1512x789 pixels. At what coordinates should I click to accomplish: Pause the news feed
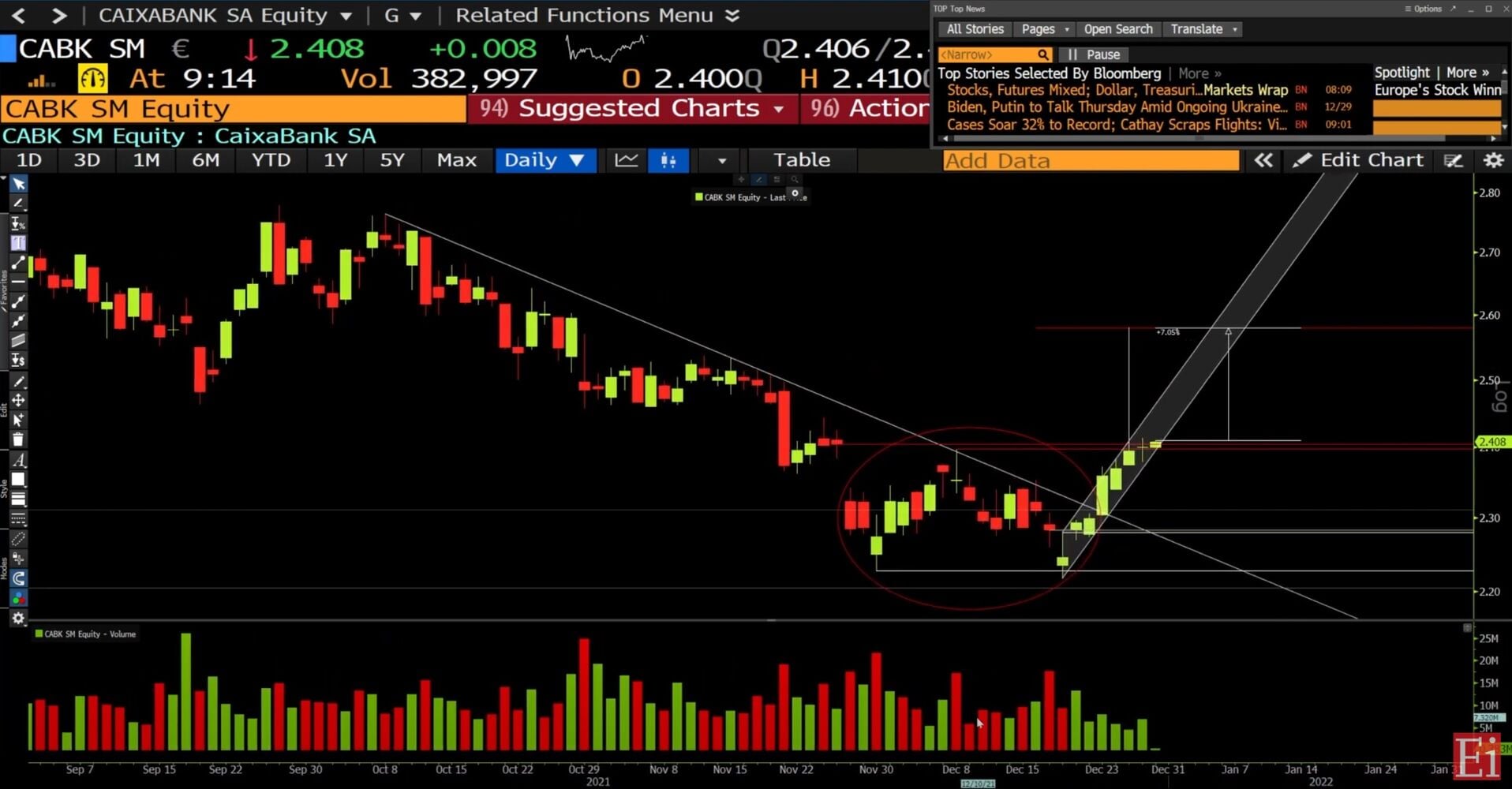coord(1094,54)
